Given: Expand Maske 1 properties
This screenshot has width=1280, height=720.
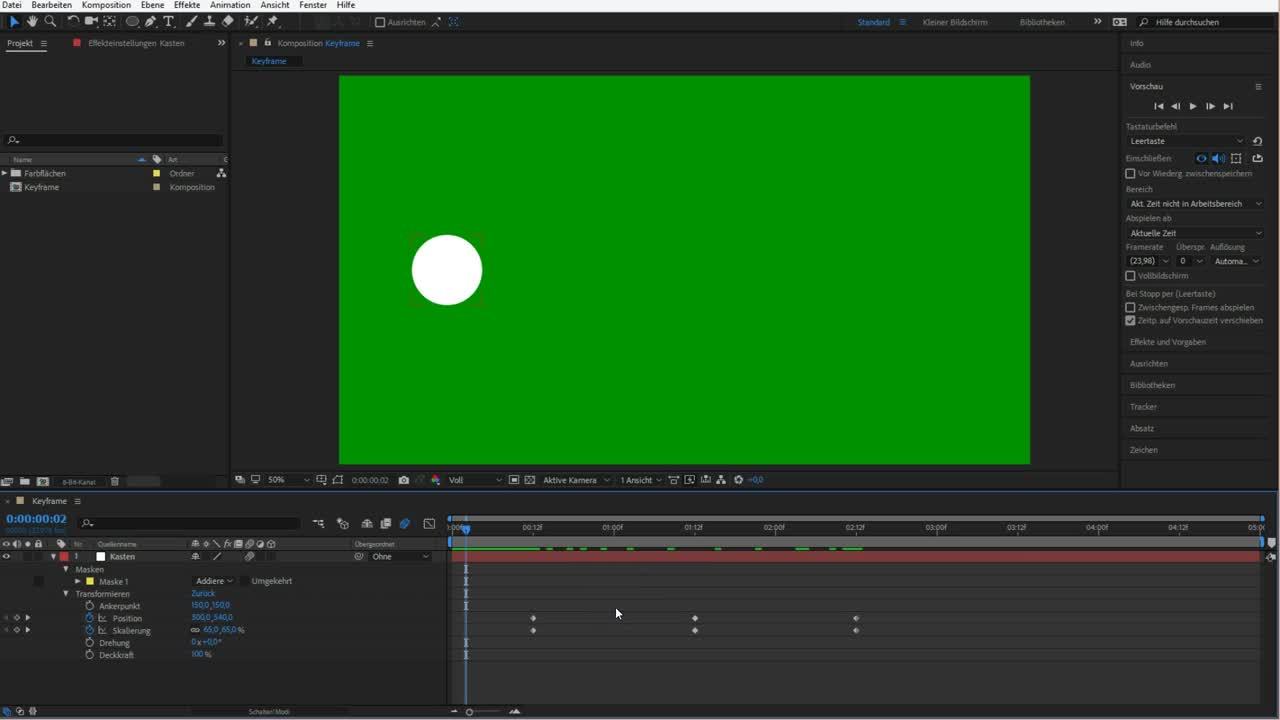Looking at the screenshot, I should 78,581.
